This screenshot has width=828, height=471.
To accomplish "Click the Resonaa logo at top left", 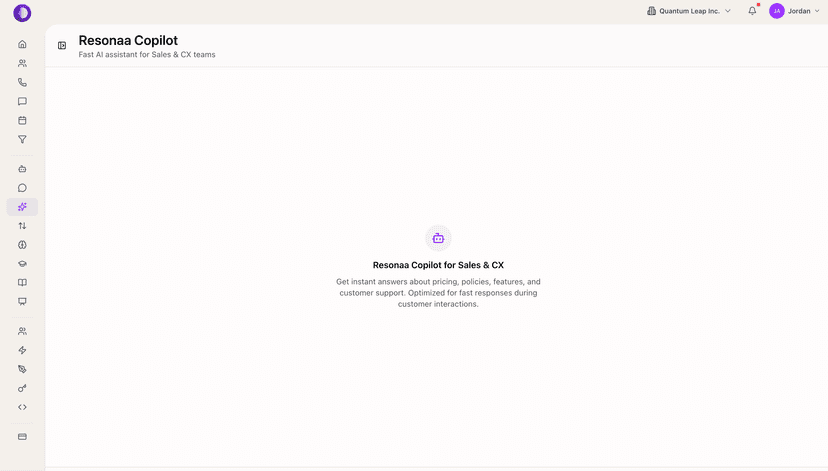I will tap(22, 13).
